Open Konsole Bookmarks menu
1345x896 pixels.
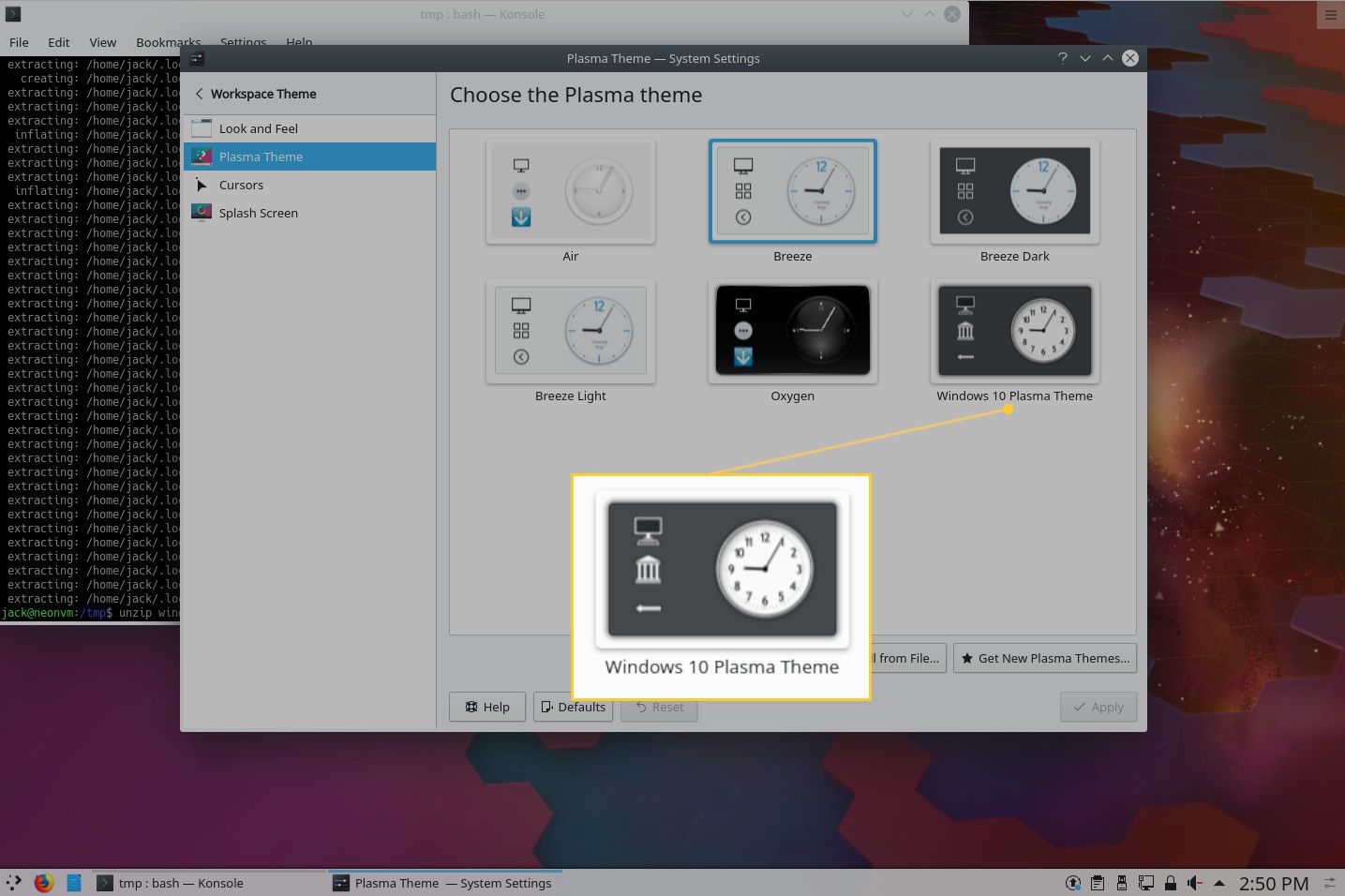point(168,42)
